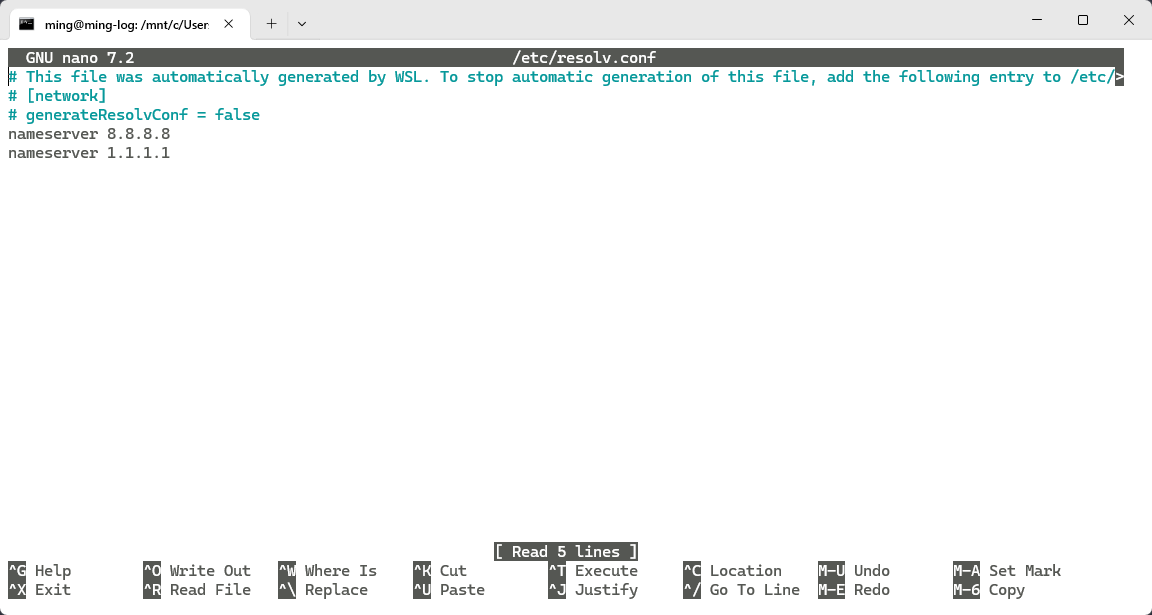Open a new terminal tab with plus
Viewport: 1152px width, 615px height.
point(271,23)
